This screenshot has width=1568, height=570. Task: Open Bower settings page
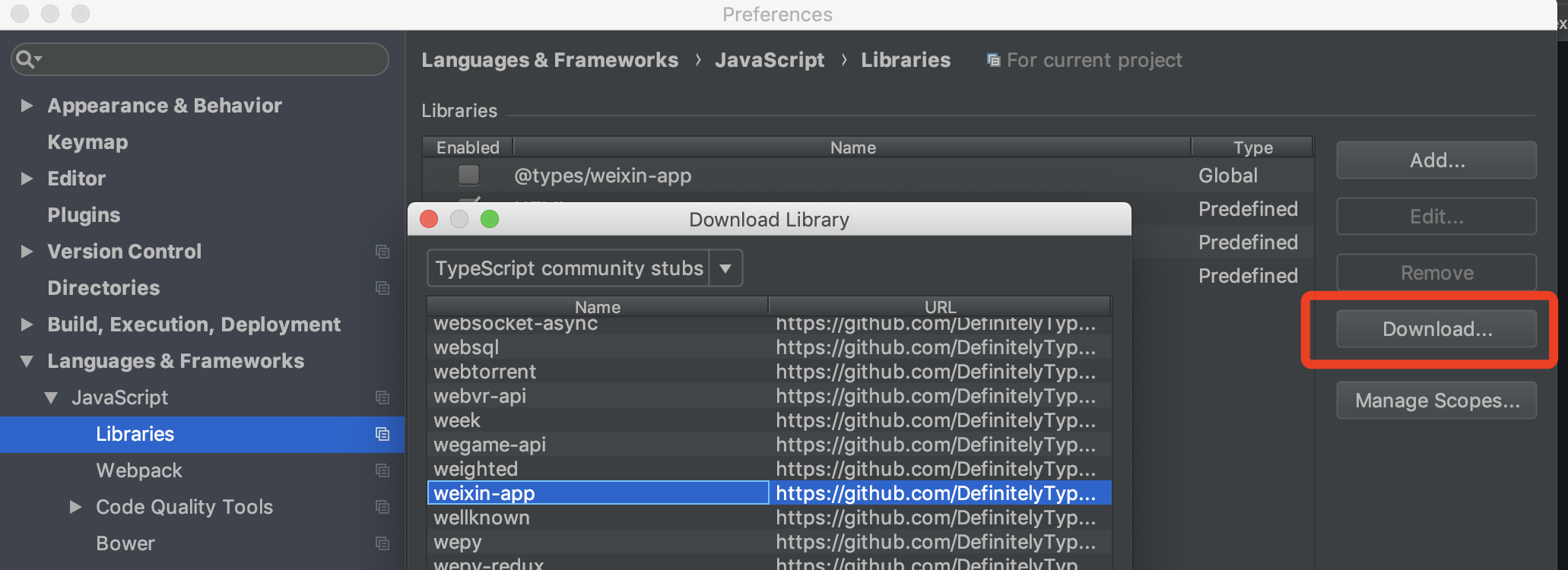[x=125, y=543]
